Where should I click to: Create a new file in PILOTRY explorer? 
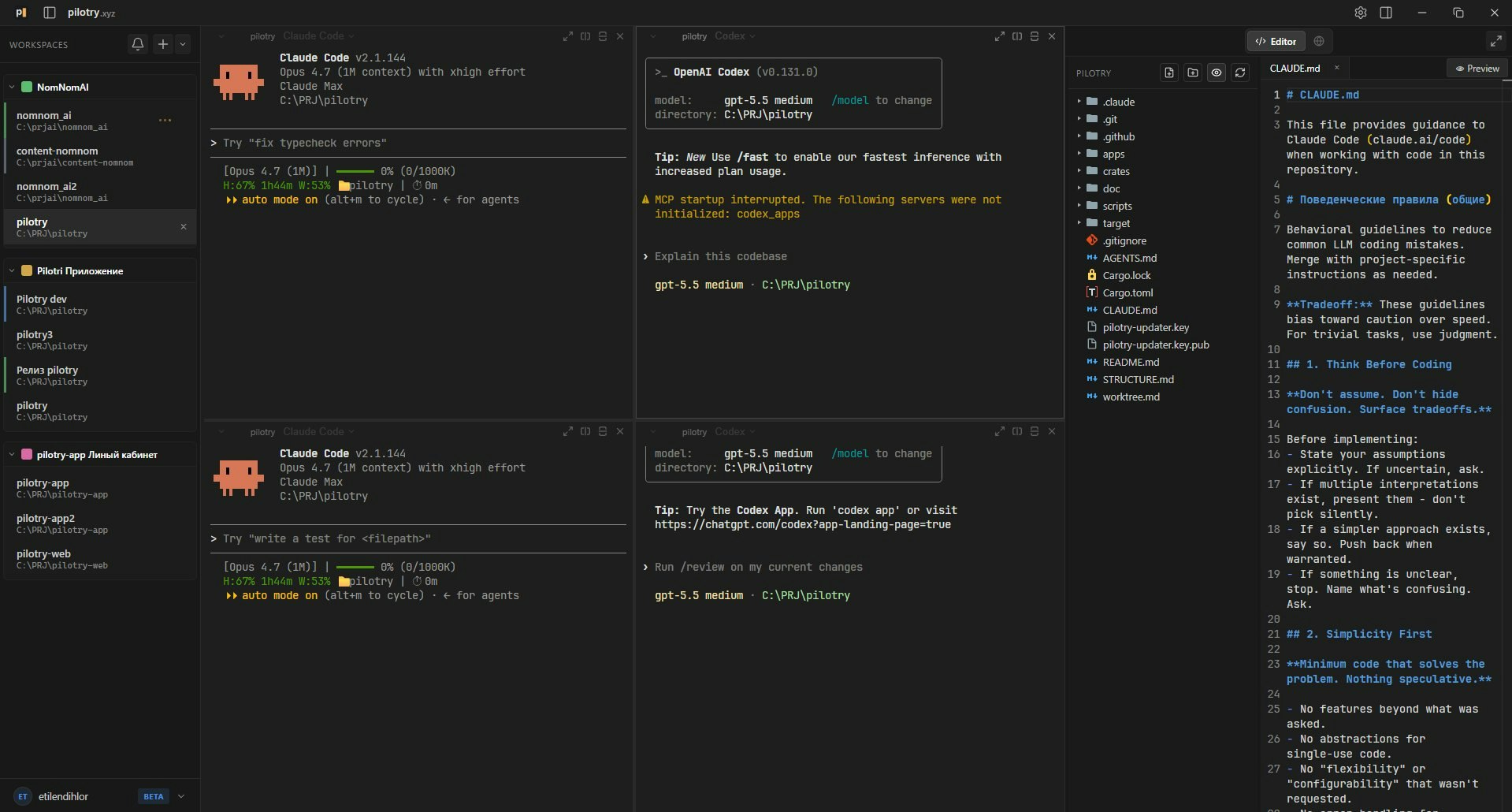pos(1169,73)
